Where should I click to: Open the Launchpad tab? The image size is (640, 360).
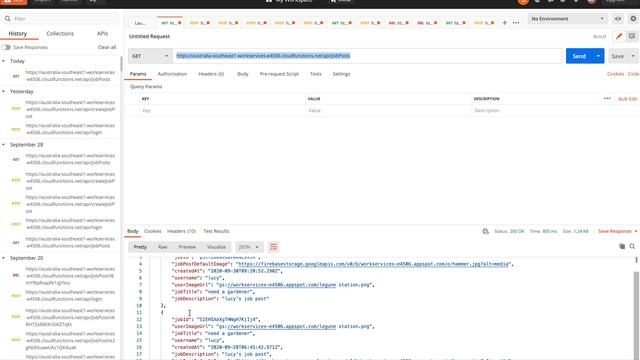point(140,23)
